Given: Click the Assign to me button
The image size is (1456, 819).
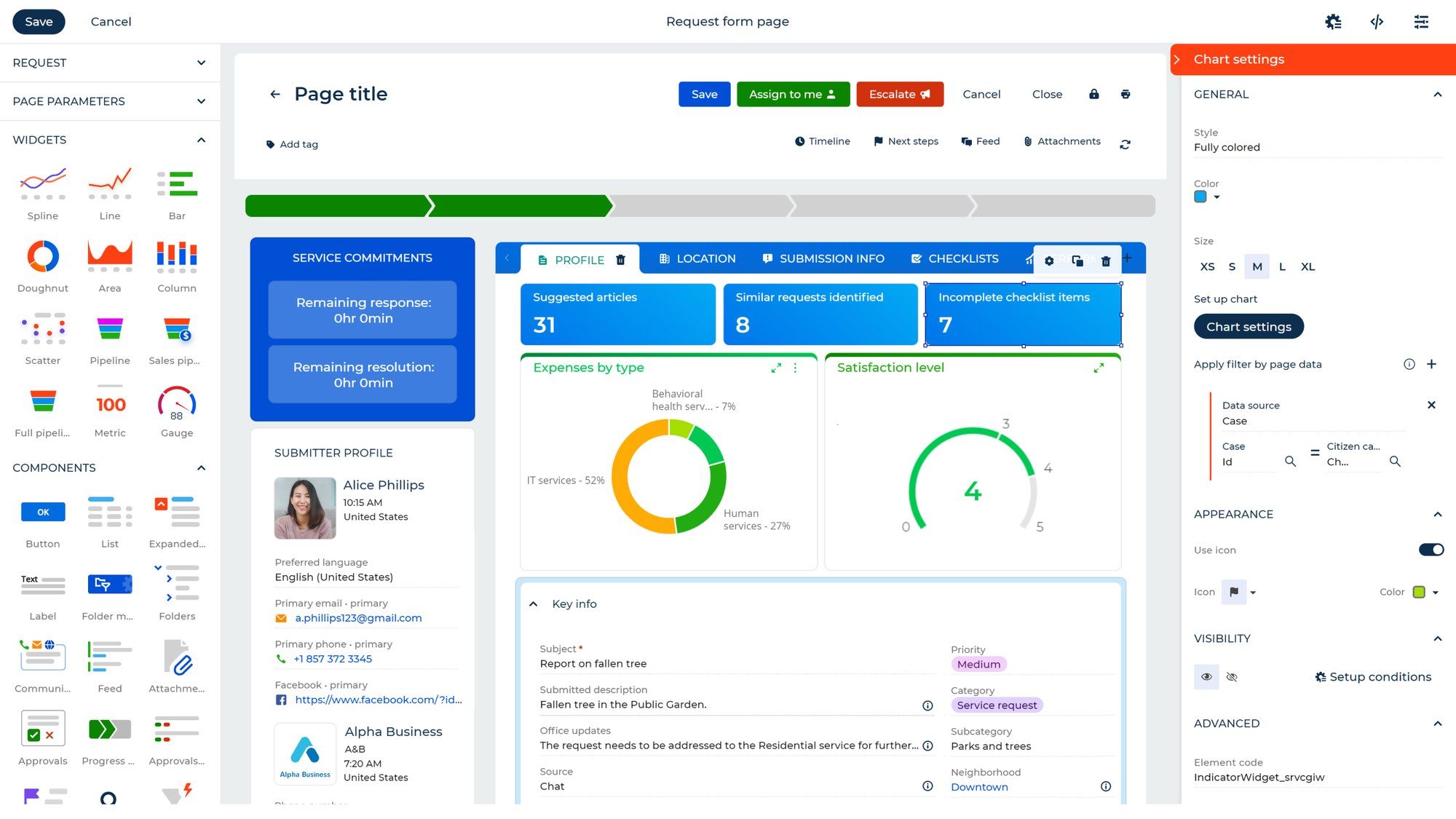Looking at the screenshot, I should pyautogui.click(x=793, y=94).
